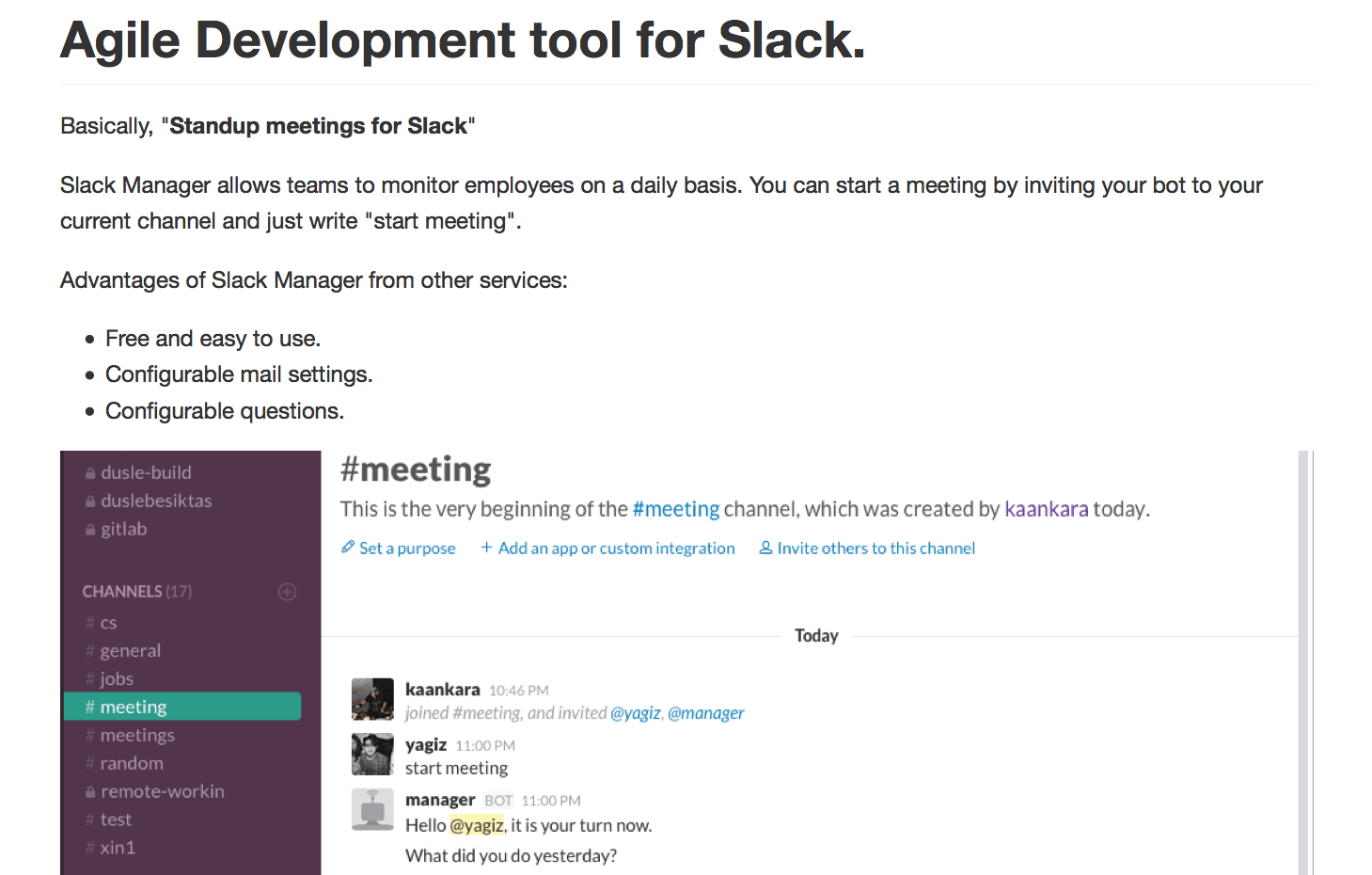Open the #meeting link in the channel description
Image resolution: width=1372 pixels, height=875 pixels.
pyautogui.click(x=675, y=508)
